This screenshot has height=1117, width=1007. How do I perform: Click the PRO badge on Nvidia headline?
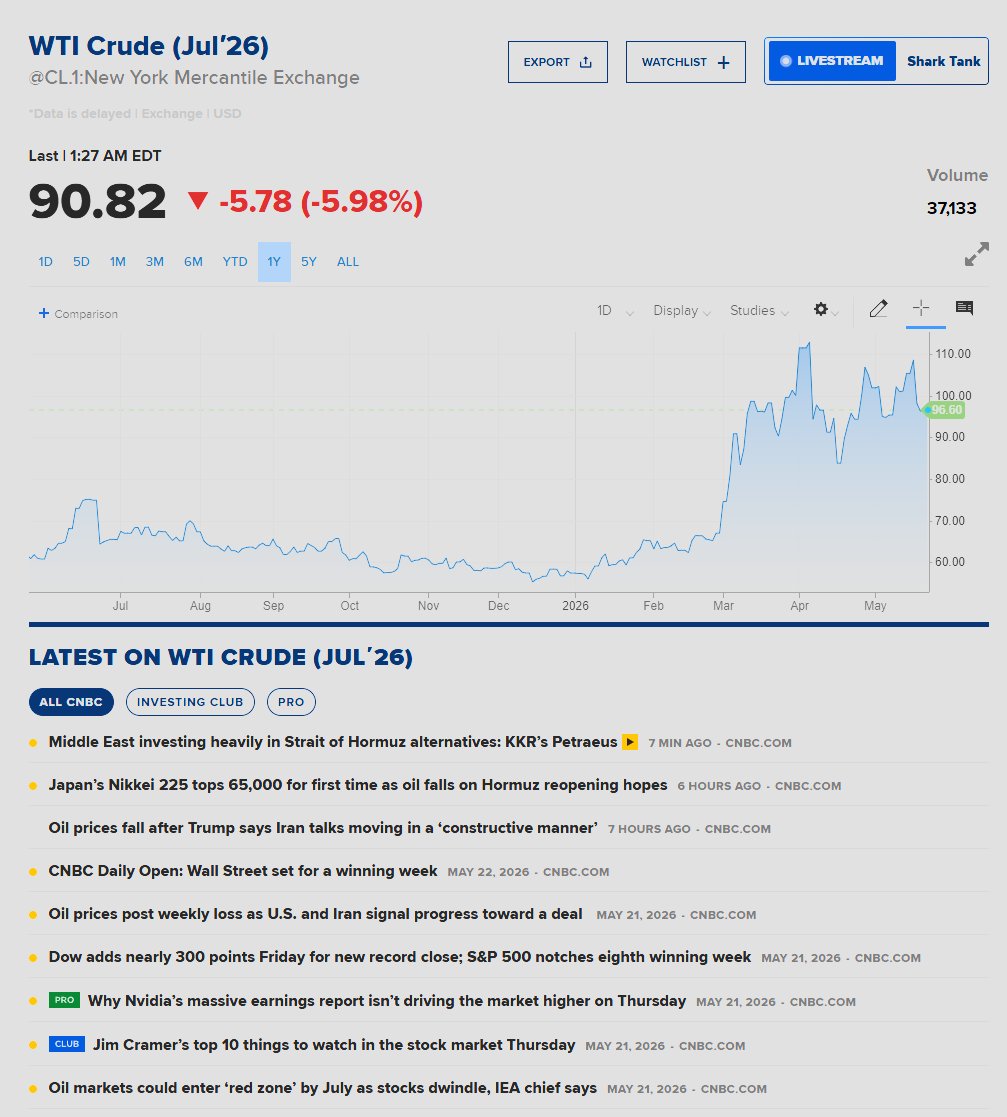64,1000
